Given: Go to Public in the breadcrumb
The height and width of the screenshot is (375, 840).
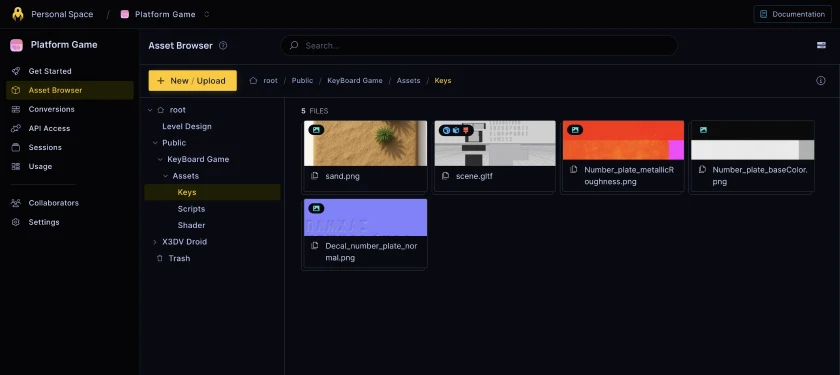Looking at the screenshot, I should (302, 81).
